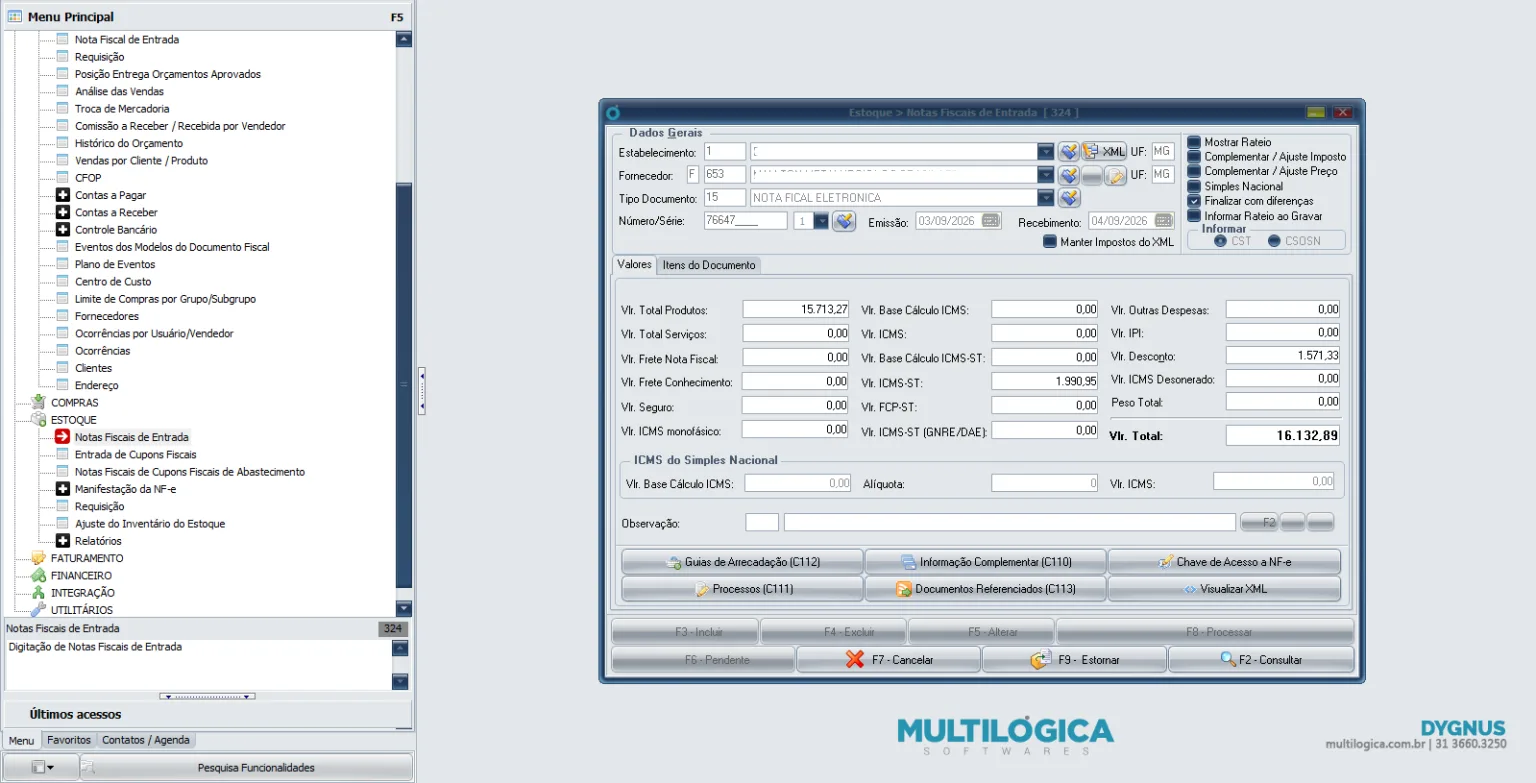The image size is (1536, 783).
Task: Click the form icon beside Centro de Custo
Action: (62, 281)
